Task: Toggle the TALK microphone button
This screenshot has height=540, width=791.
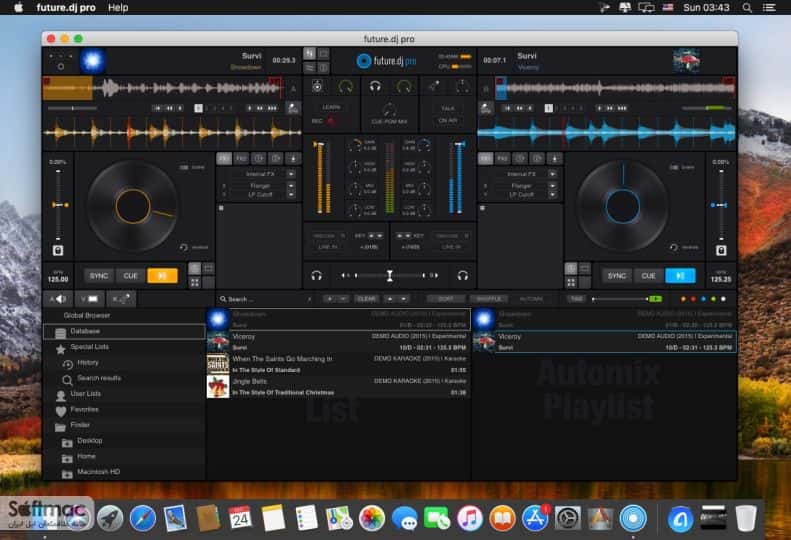Action: point(447,108)
